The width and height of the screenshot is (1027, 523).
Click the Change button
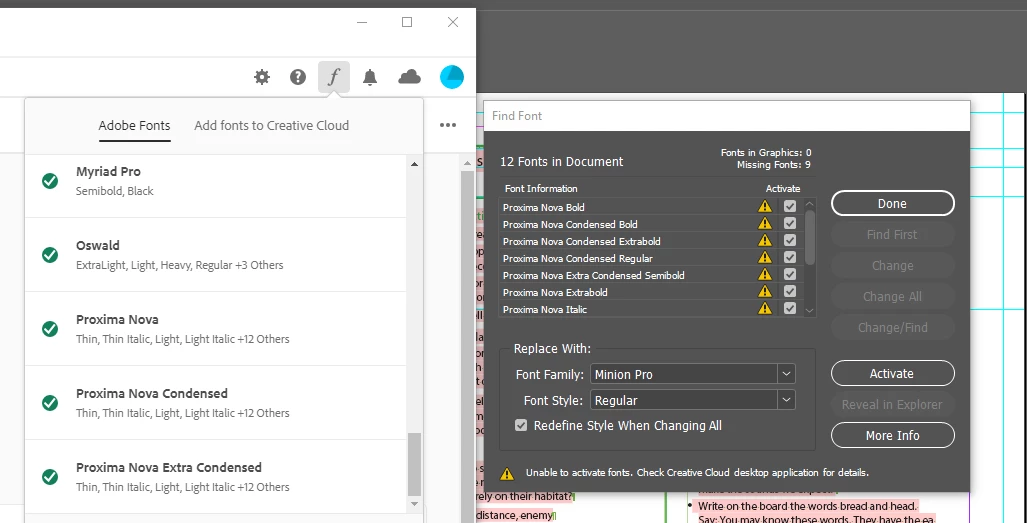click(x=893, y=266)
